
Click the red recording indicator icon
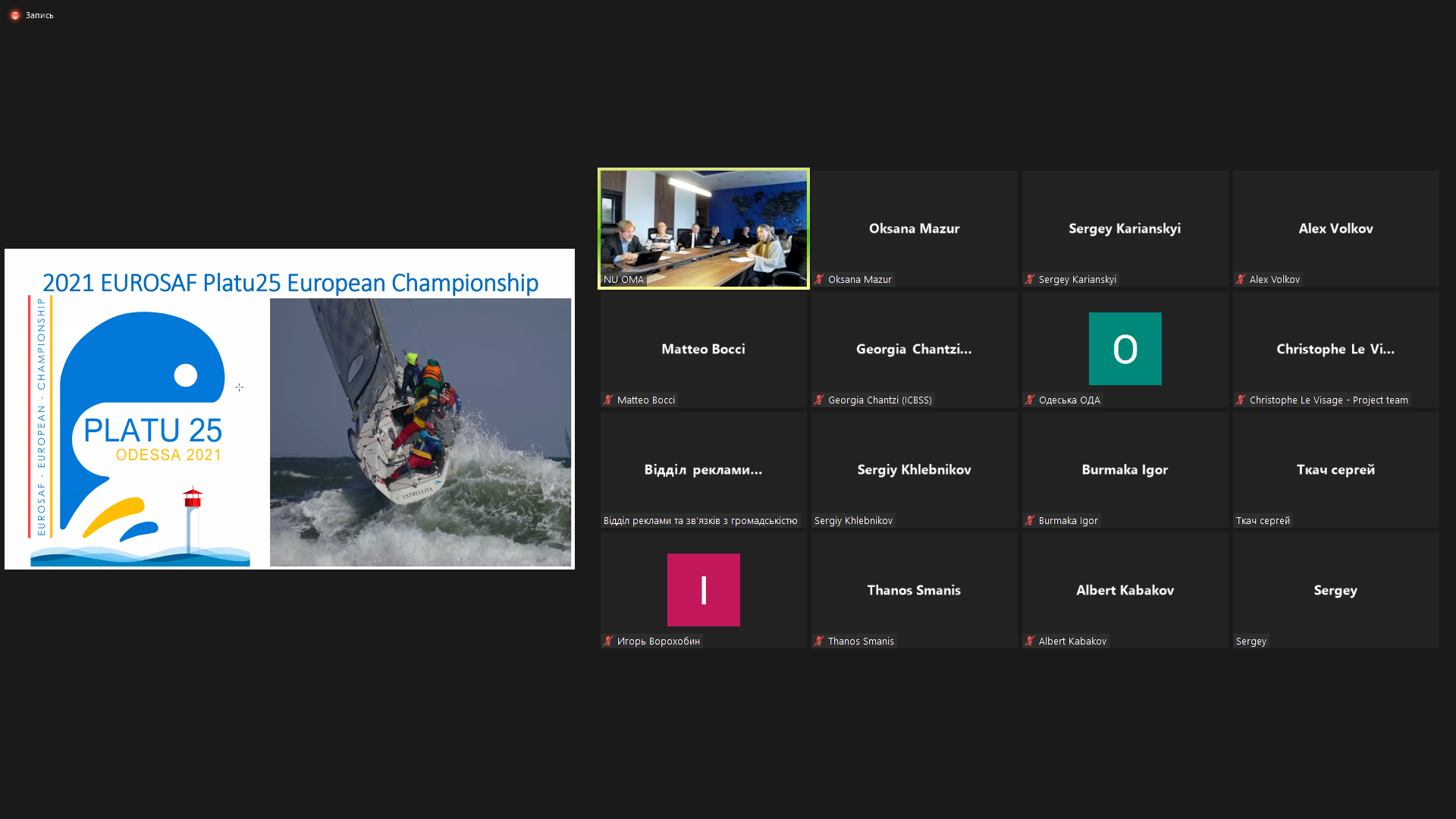[14, 15]
